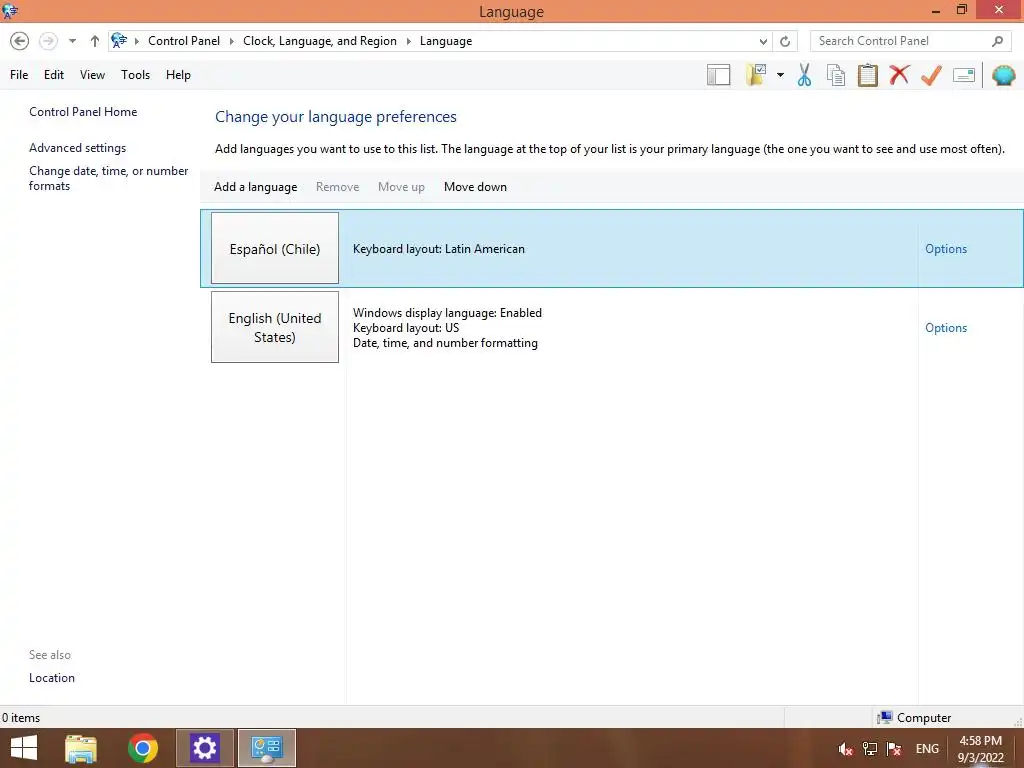This screenshot has height=768, width=1024.
Task: Click 'Date, time, and number formatting' text
Action: [445, 343]
